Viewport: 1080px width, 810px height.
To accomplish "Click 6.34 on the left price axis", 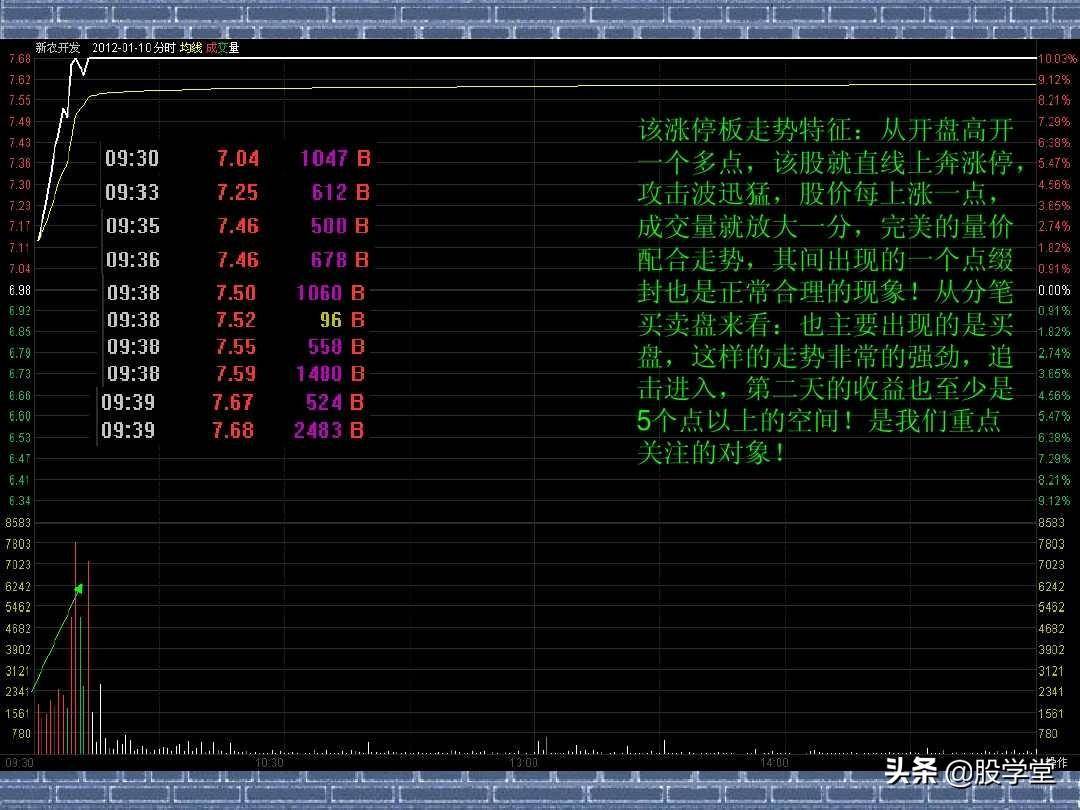I will (19, 501).
